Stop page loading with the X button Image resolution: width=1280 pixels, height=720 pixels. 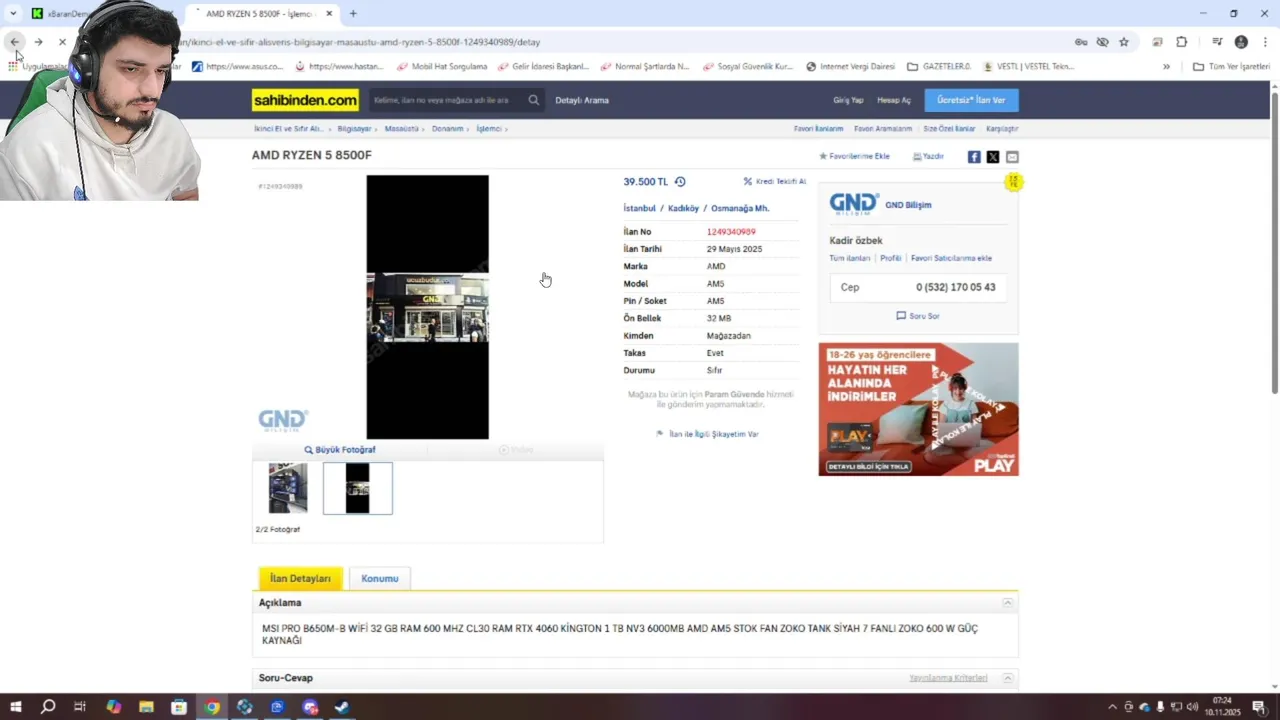pyautogui.click(x=62, y=42)
